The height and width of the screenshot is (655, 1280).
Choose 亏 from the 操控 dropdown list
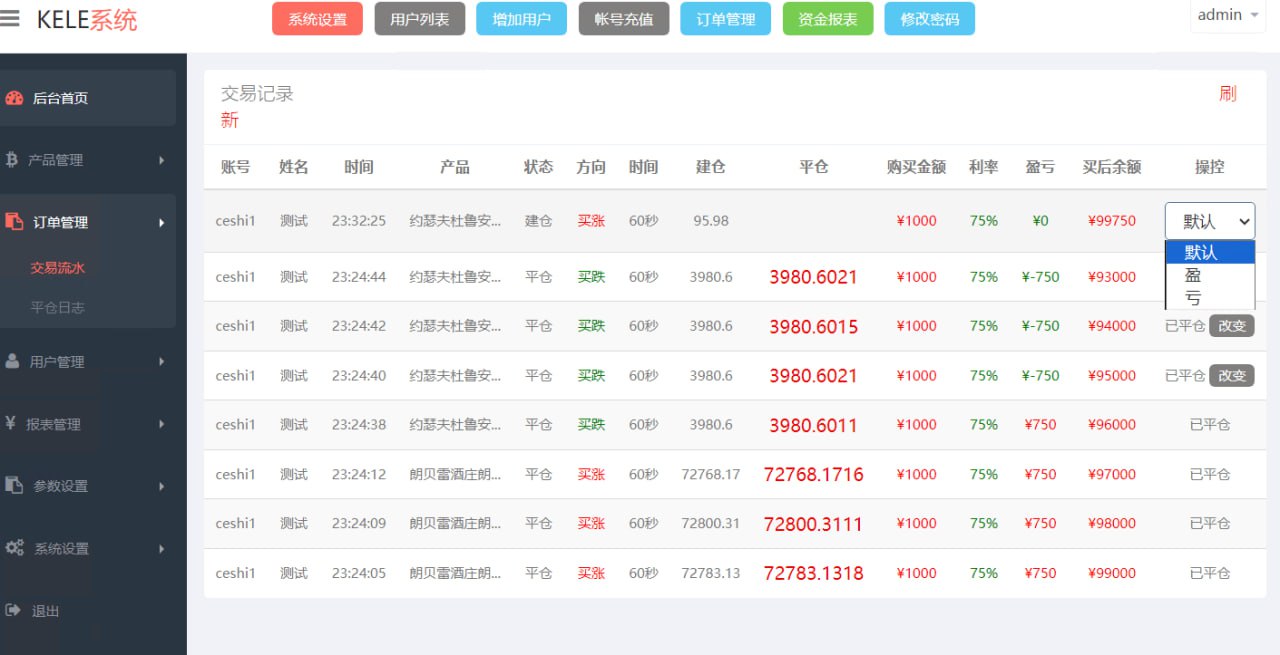(1193, 298)
